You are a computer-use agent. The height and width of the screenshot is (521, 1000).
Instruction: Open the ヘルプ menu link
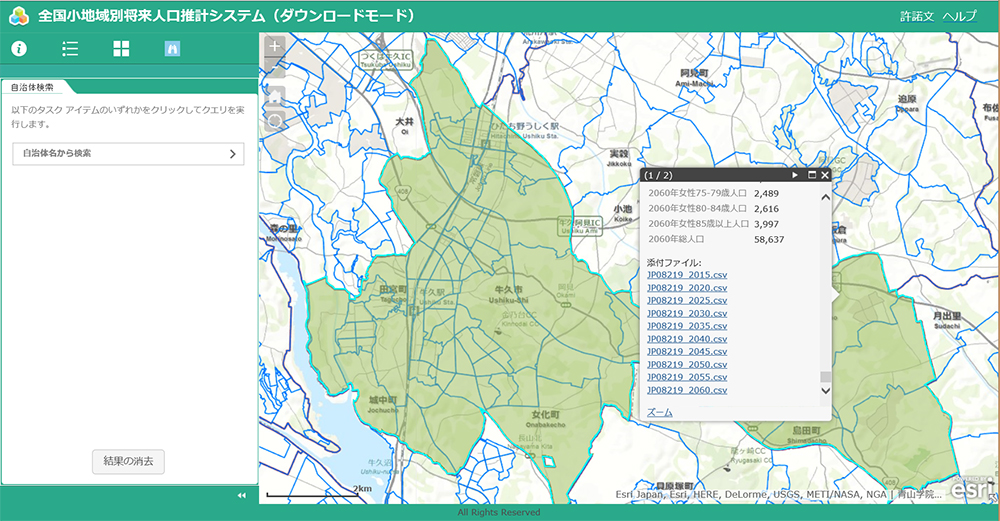(960, 16)
